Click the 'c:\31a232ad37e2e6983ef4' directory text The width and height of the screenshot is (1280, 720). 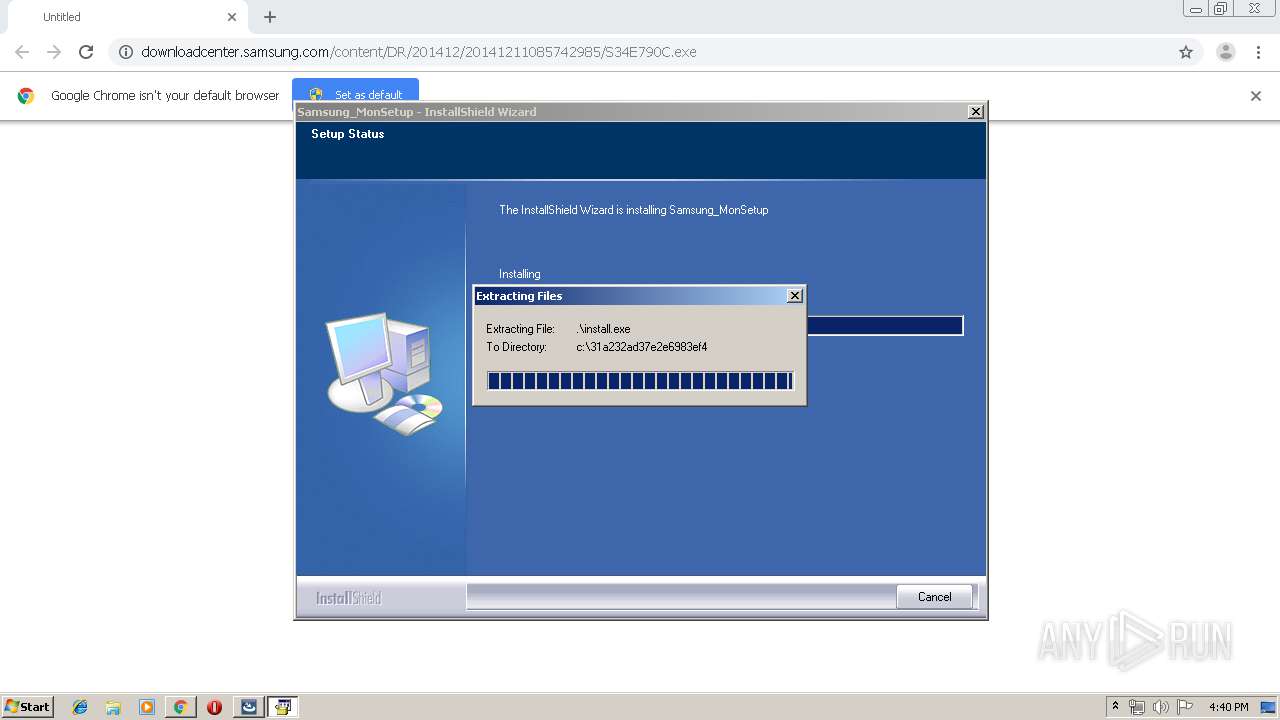(x=642, y=347)
